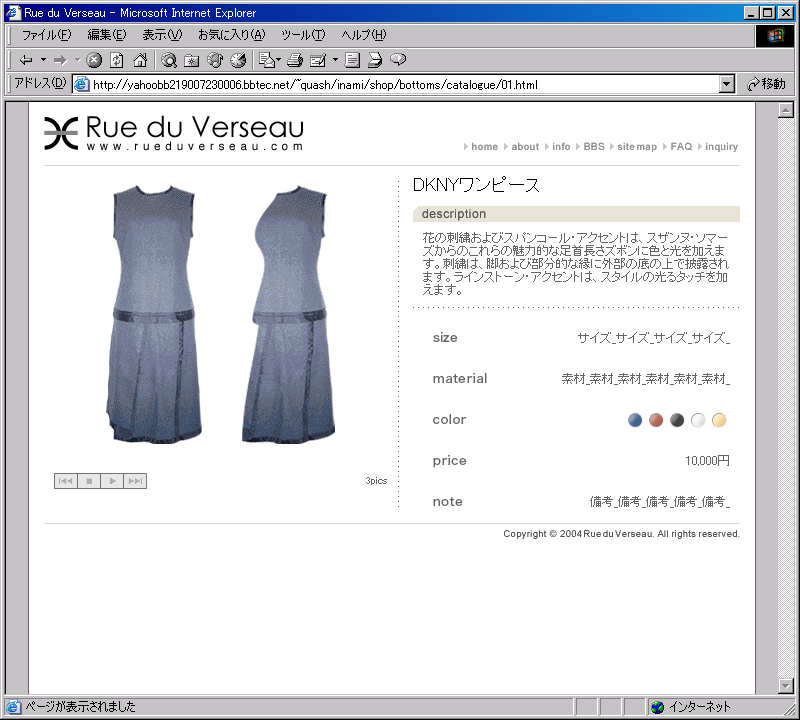Click the IE title bar icon
The height and width of the screenshot is (720, 800).
coord(13,13)
